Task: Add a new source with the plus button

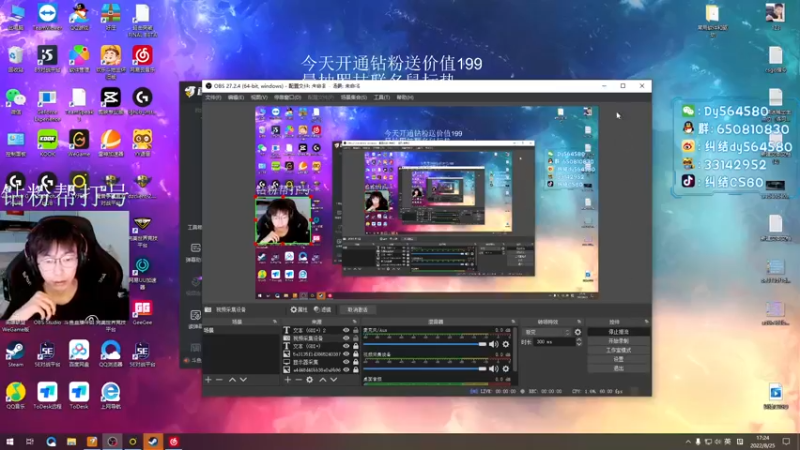Action: pos(288,380)
